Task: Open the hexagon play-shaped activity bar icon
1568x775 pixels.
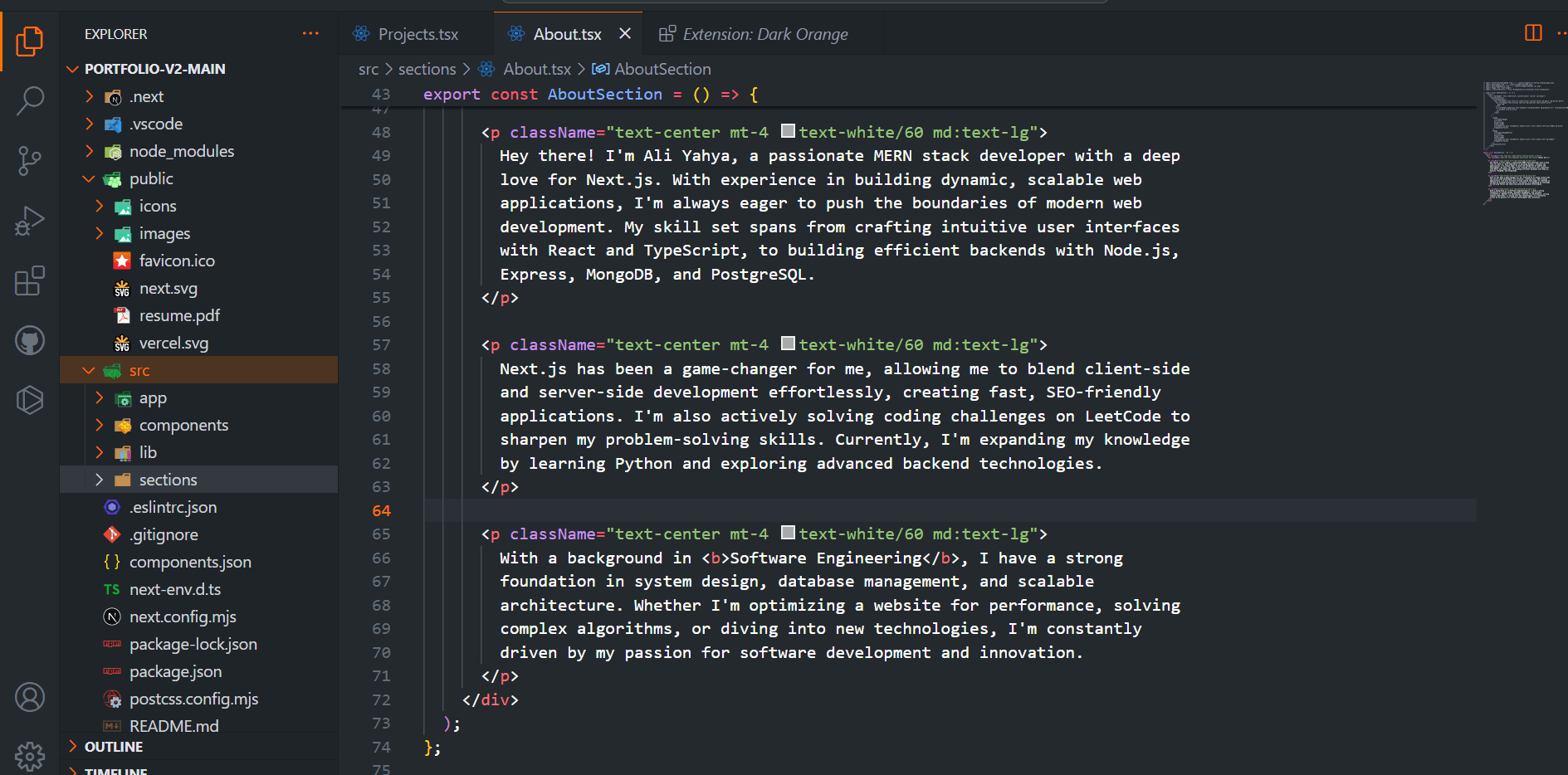Action: pyautogui.click(x=30, y=400)
